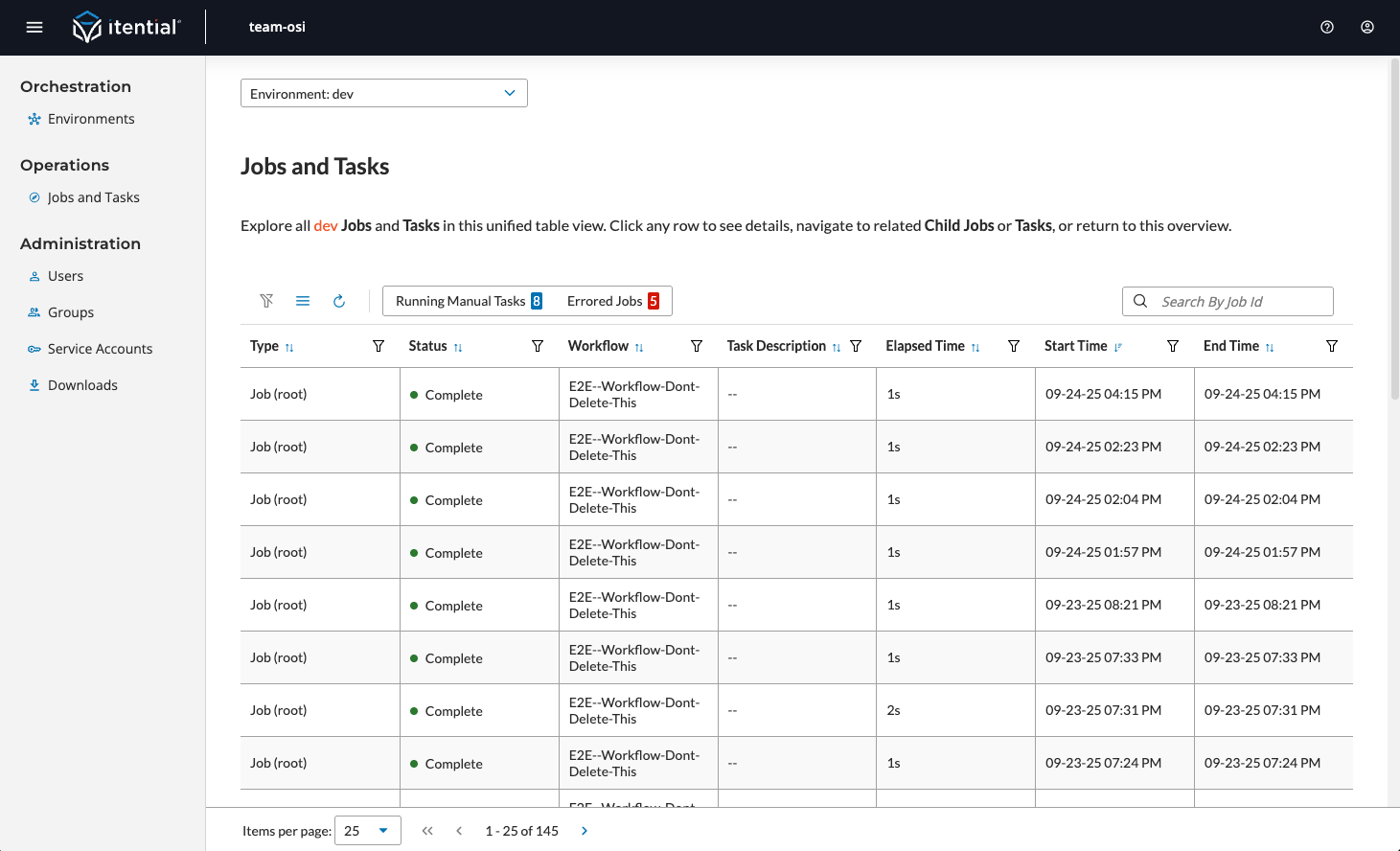Image resolution: width=1400 pixels, height=851 pixels.
Task: Open the Environment: dev dropdown
Action: pos(383,93)
